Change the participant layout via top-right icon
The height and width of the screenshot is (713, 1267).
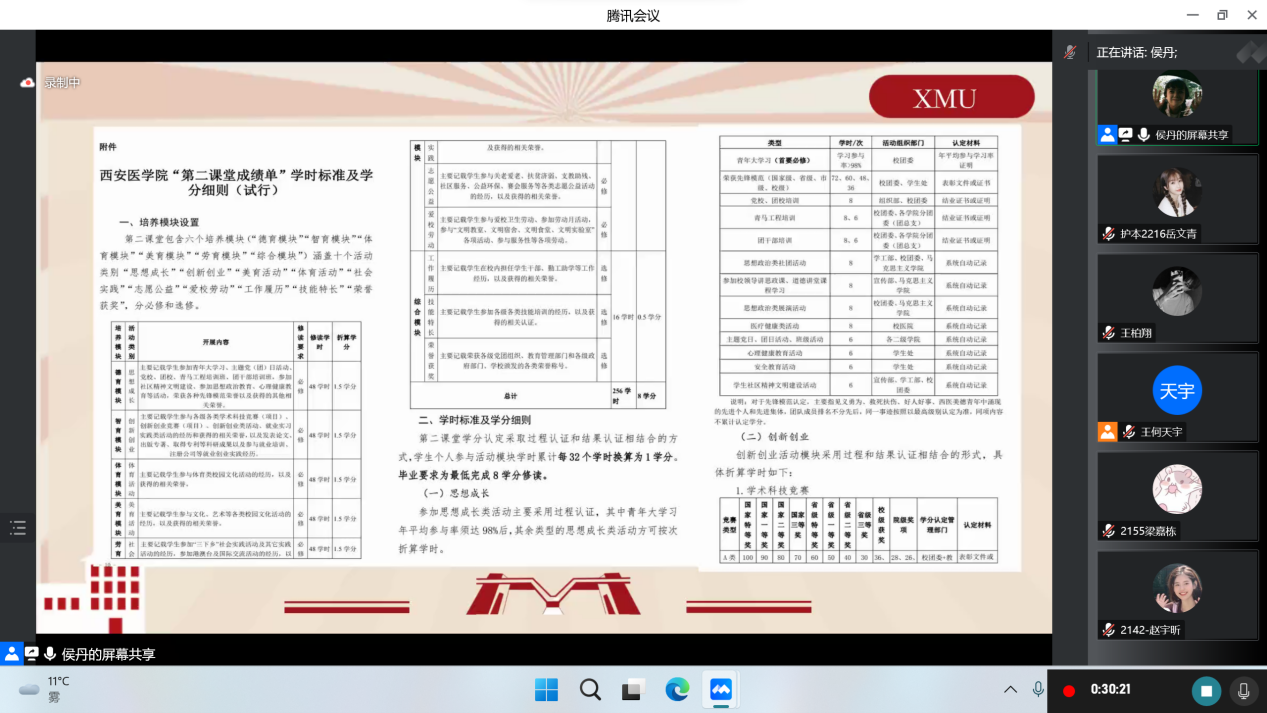[x=1250, y=52]
